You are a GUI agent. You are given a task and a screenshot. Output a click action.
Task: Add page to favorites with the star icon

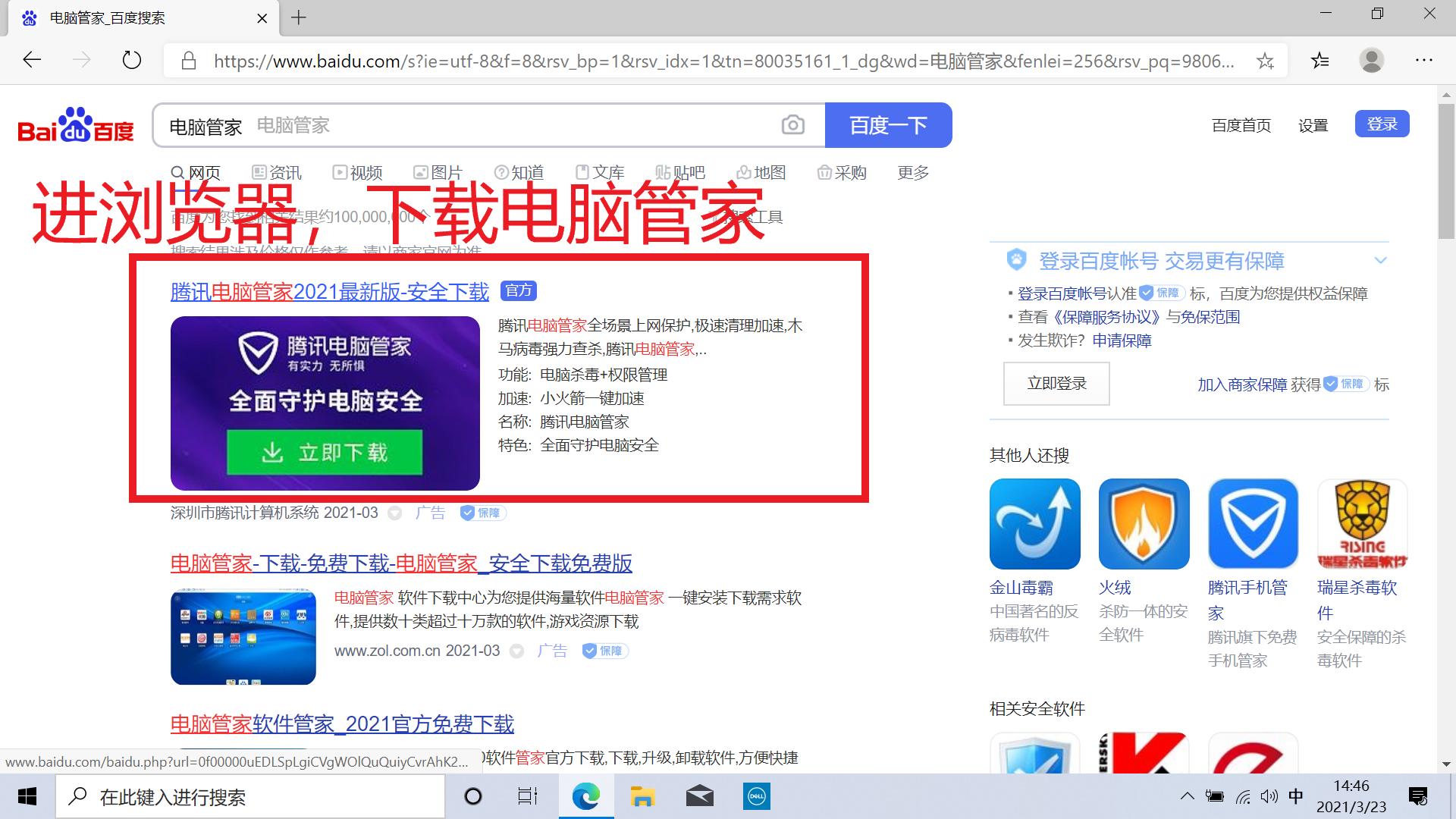(1266, 61)
